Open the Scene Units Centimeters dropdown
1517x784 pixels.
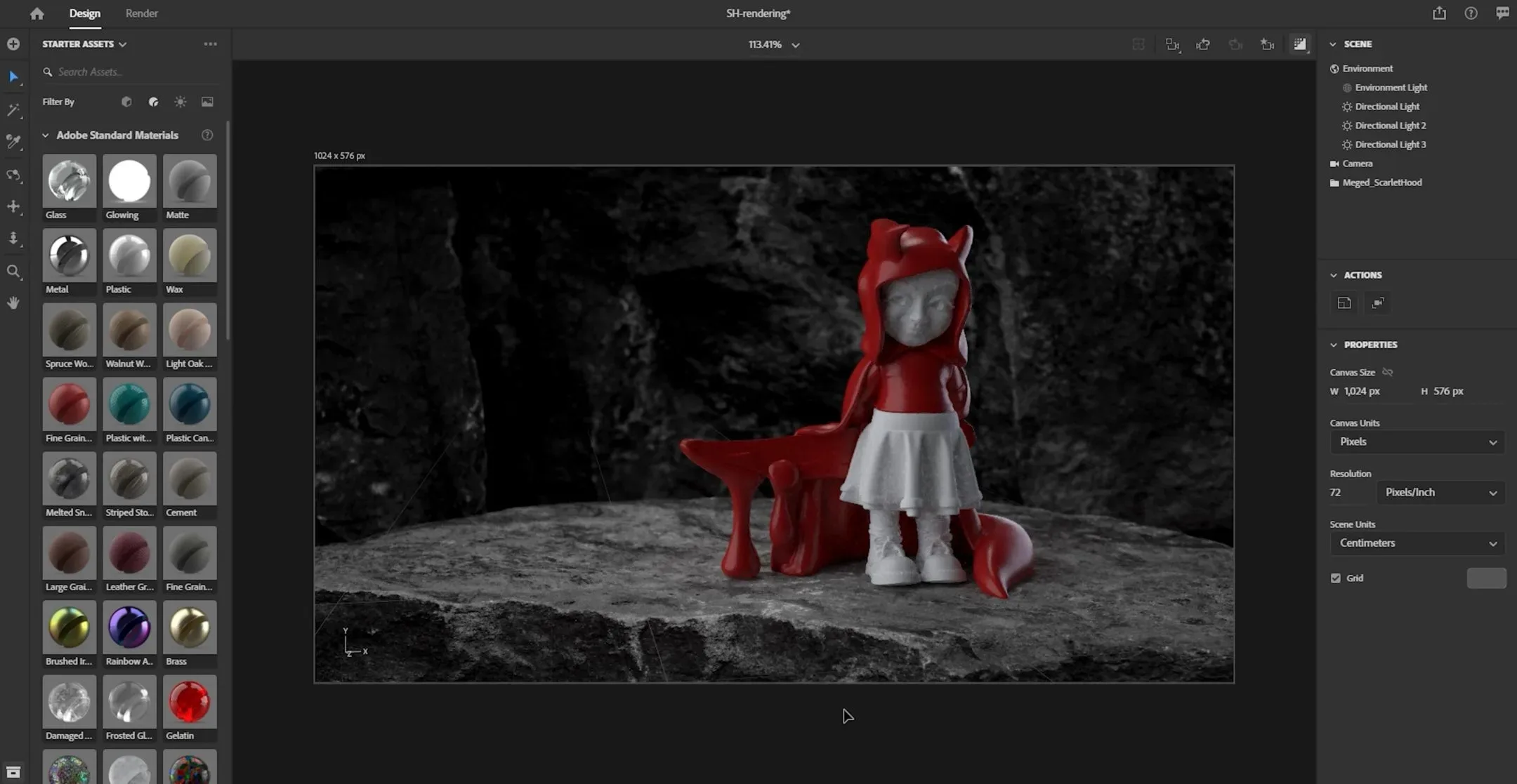point(1417,543)
